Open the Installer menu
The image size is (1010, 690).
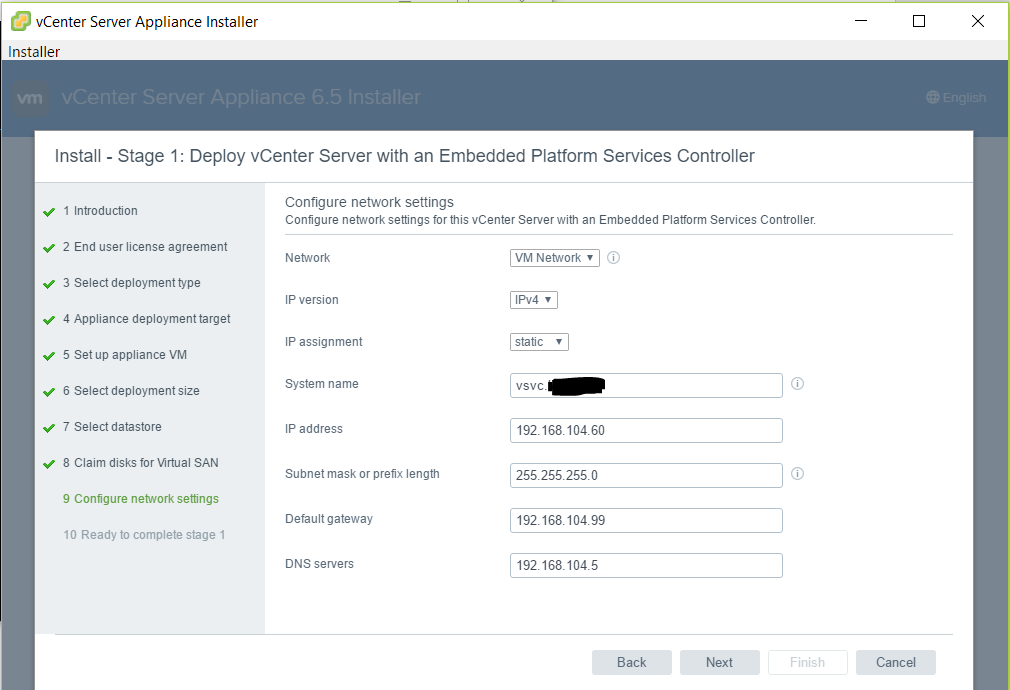(33, 52)
